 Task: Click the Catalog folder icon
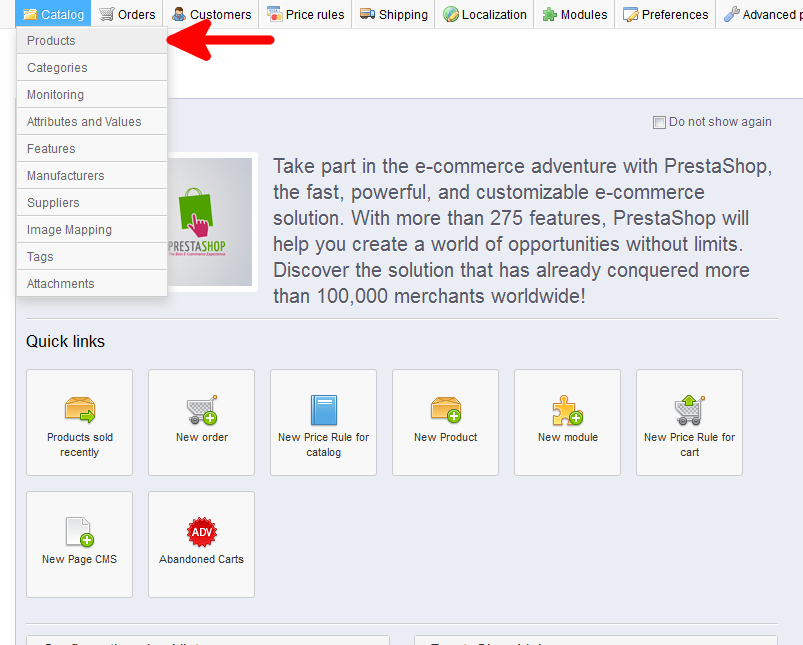[x=30, y=14]
